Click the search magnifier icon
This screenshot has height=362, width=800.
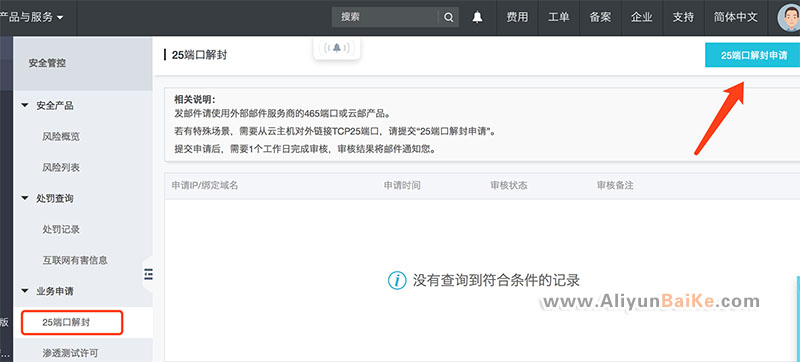coord(448,17)
